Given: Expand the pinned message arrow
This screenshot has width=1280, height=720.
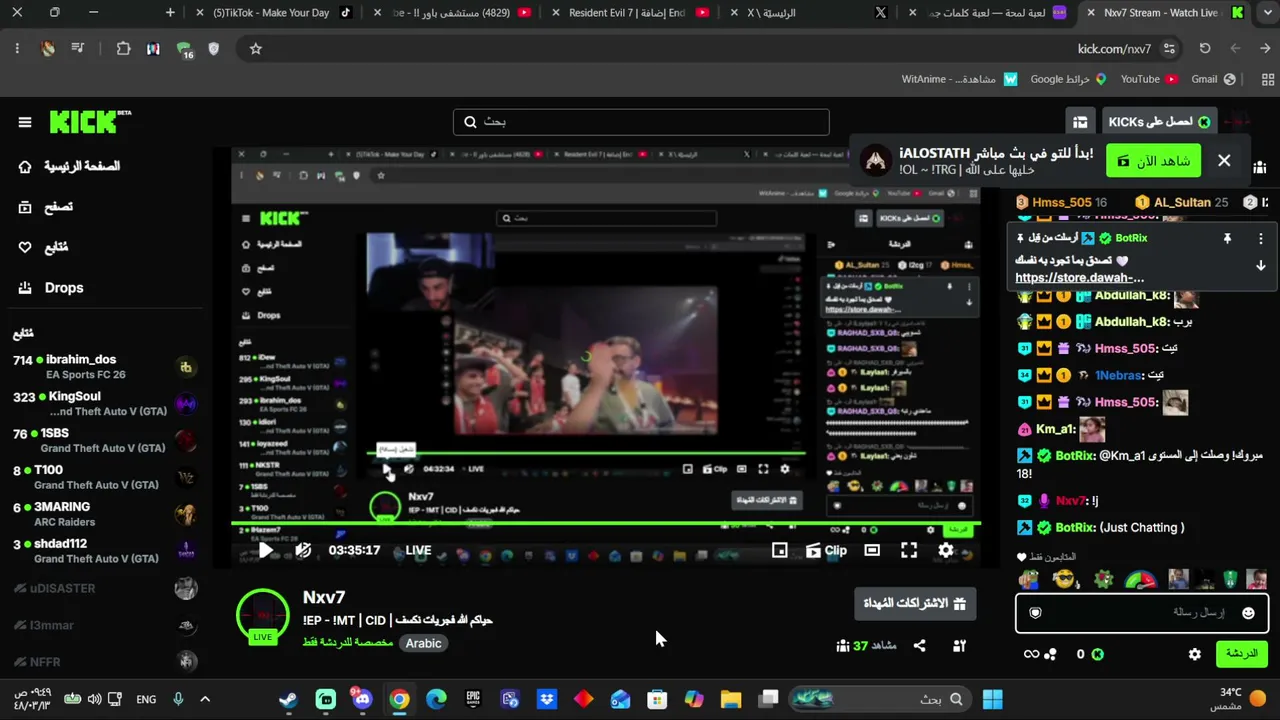Looking at the screenshot, I should click(x=1260, y=266).
